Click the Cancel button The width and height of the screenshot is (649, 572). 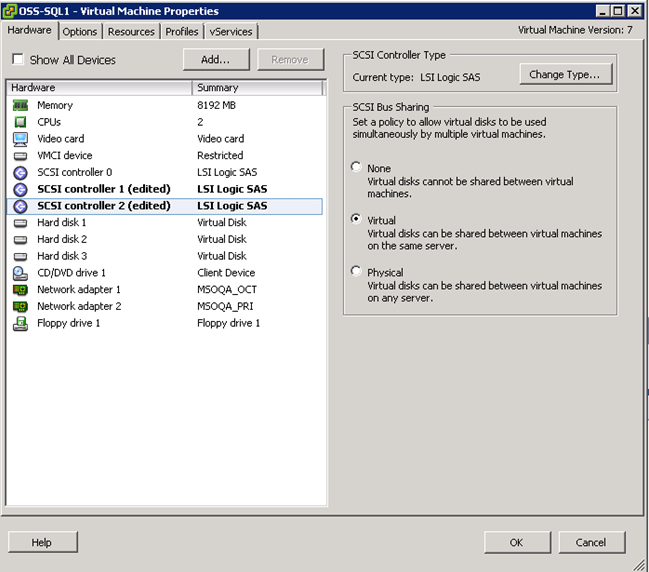592,542
